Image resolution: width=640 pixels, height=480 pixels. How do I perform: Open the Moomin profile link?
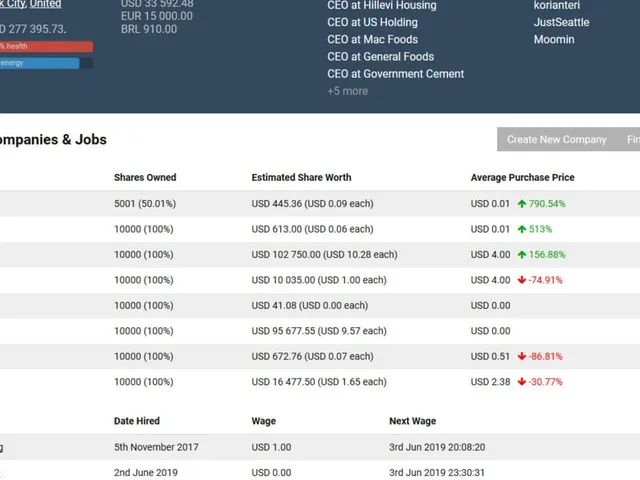(554, 40)
